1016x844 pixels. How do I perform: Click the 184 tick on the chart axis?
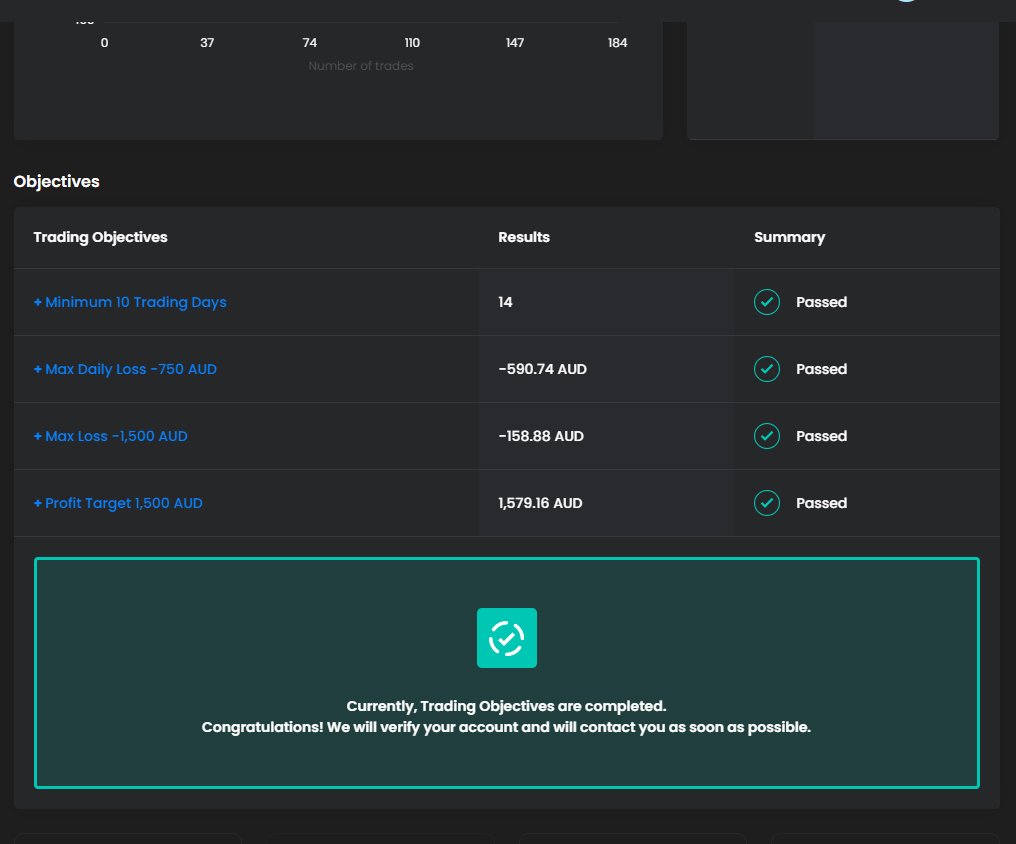click(x=618, y=43)
